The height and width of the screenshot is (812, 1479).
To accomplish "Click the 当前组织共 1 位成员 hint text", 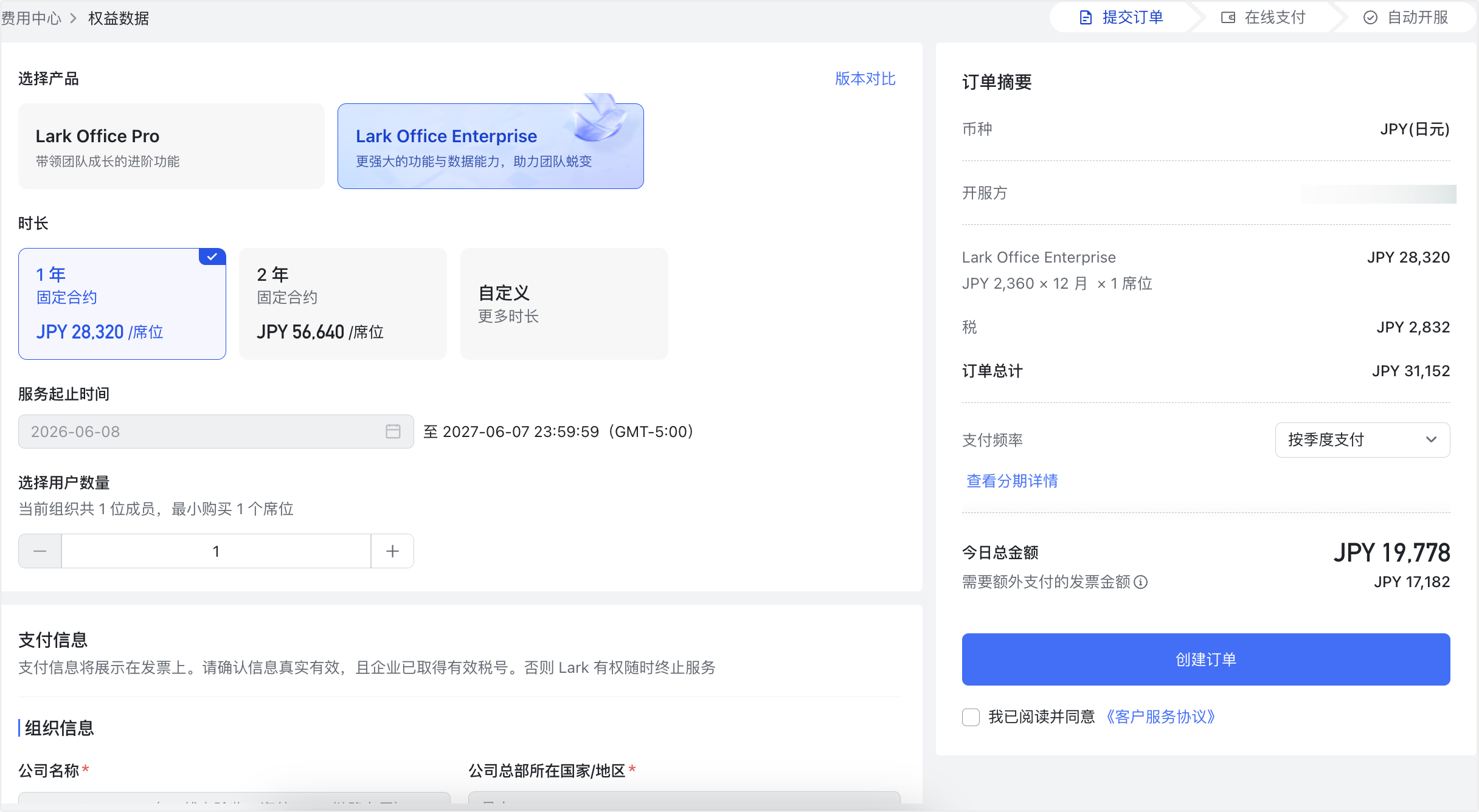I will [156, 509].
